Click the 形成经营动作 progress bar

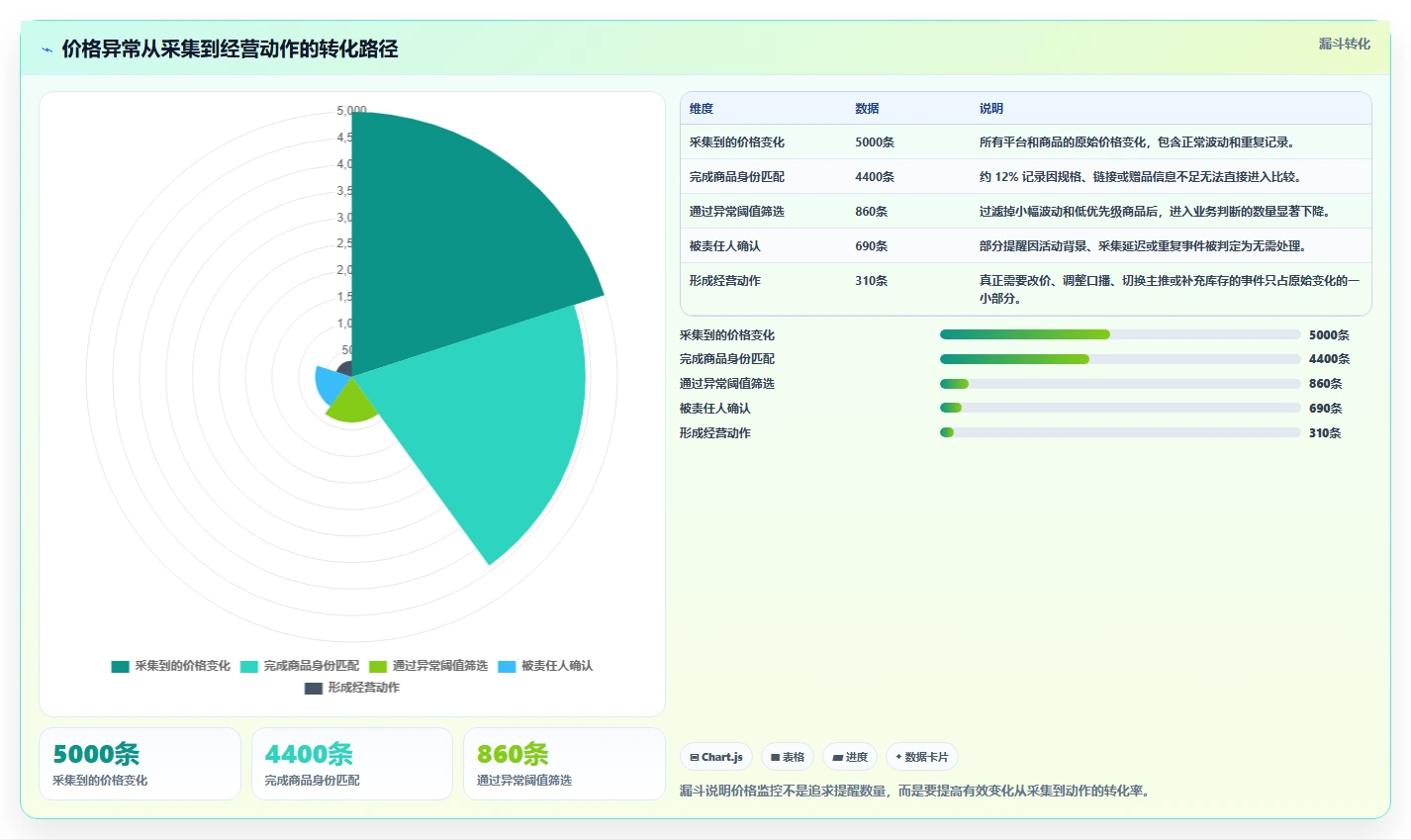(1120, 432)
